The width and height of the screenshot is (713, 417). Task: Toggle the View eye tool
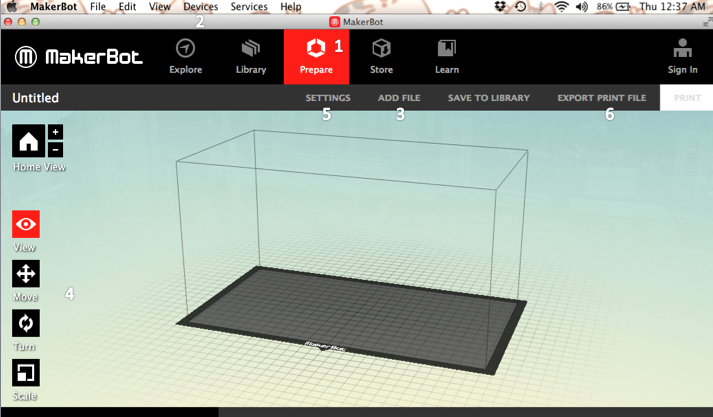[26, 224]
